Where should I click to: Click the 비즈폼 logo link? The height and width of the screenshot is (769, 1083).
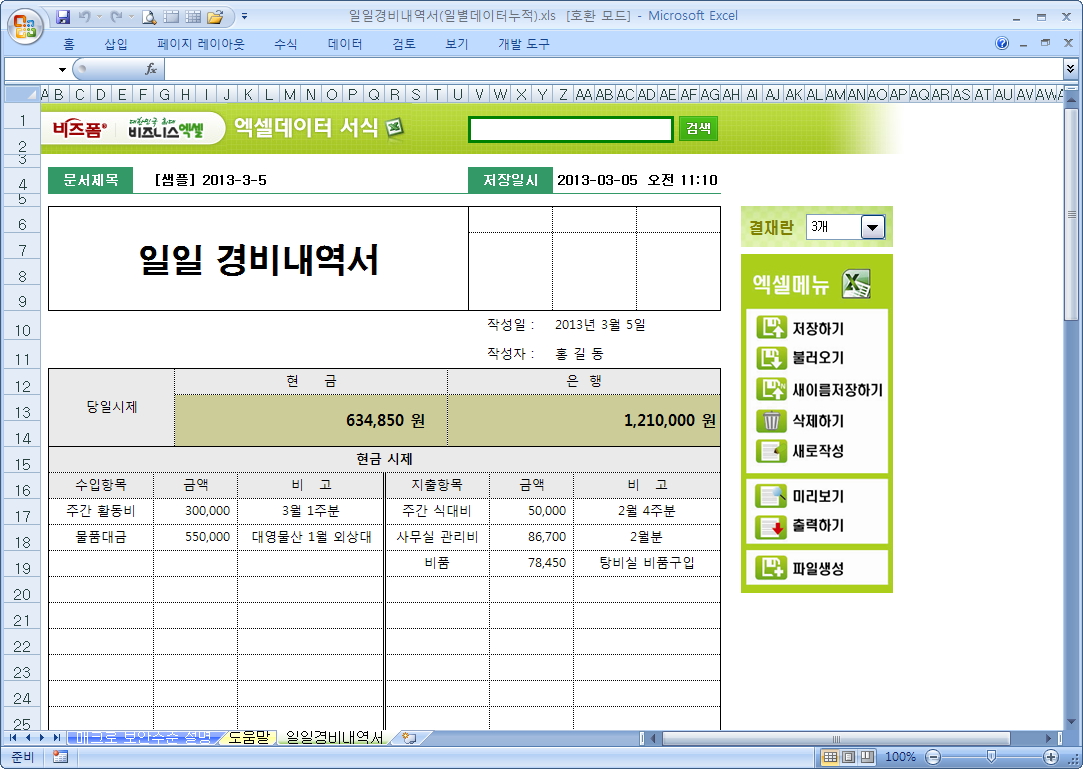pyautogui.click(x=80, y=129)
